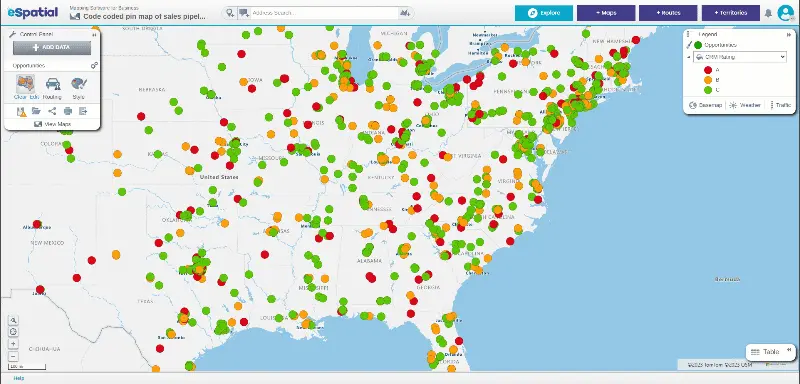Open the user account avatar menu
The height and width of the screenshot is (384, 800).
[x=785, y=13]
